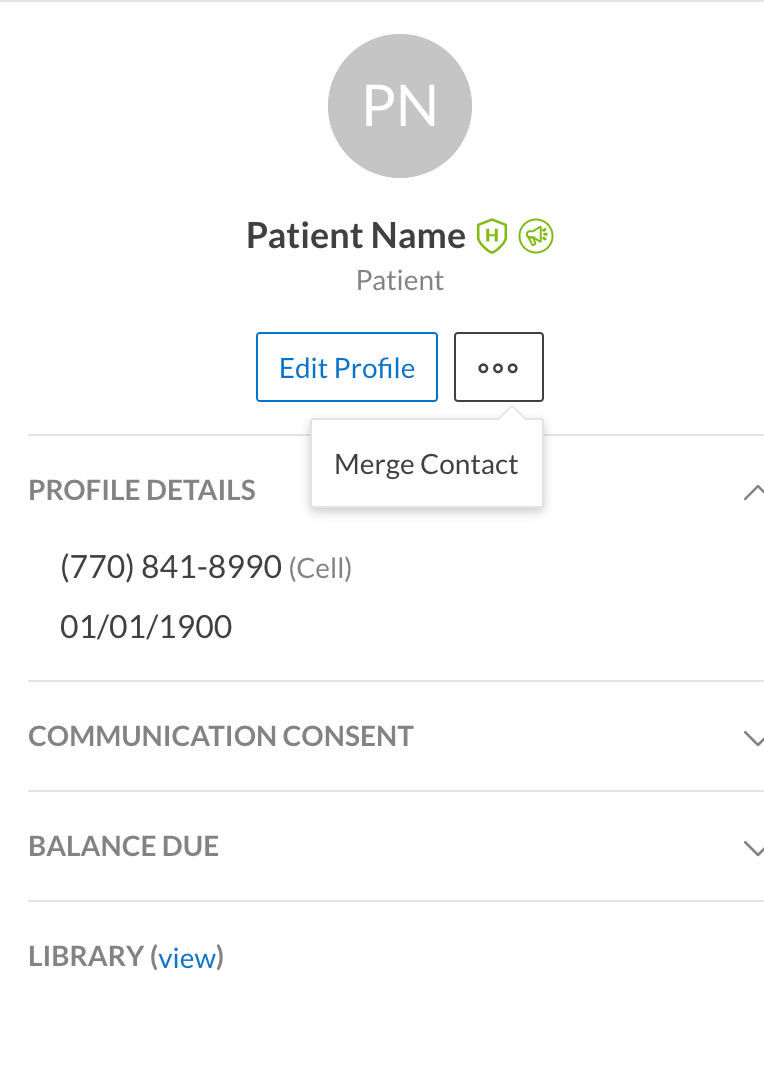Click the Patient Name heading
This screenshot has width=764, height=1082.
point(355,235)
